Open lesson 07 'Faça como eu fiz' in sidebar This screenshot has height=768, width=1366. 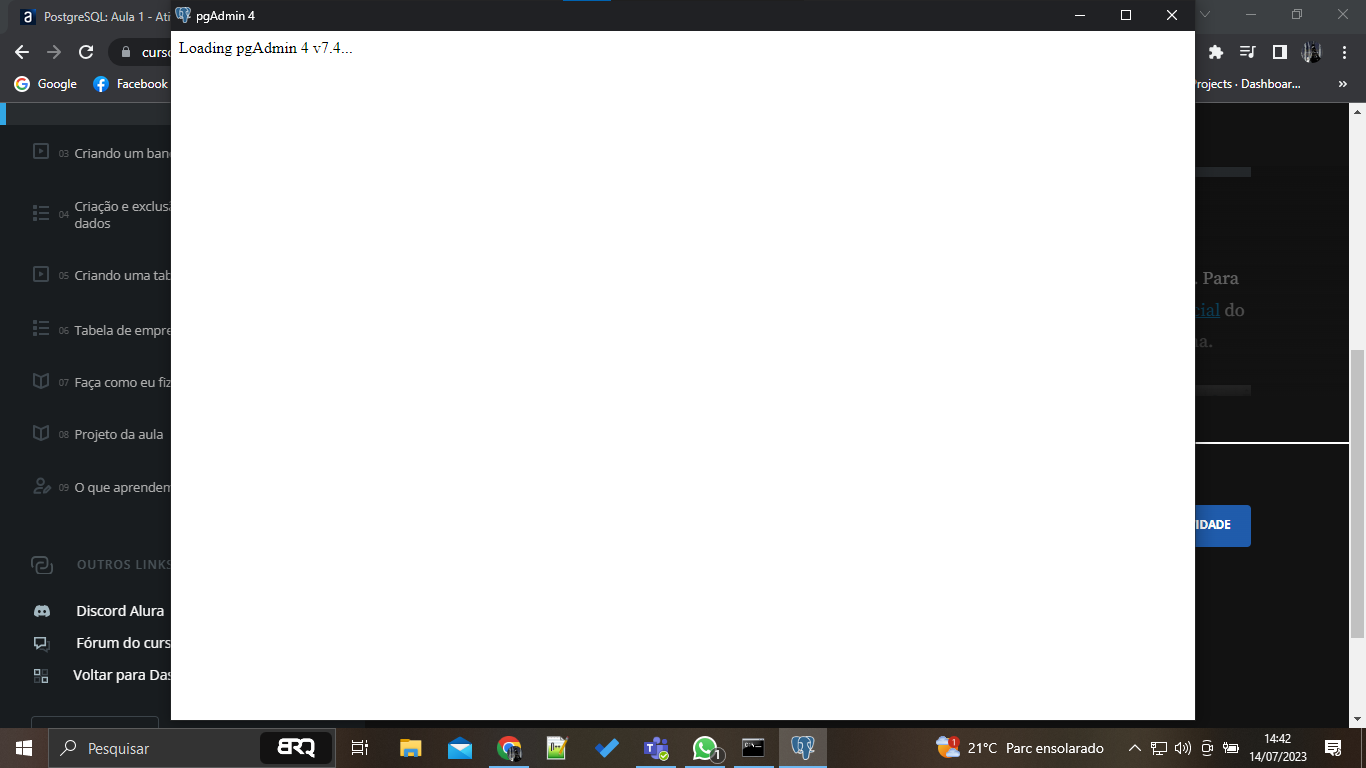102,382
